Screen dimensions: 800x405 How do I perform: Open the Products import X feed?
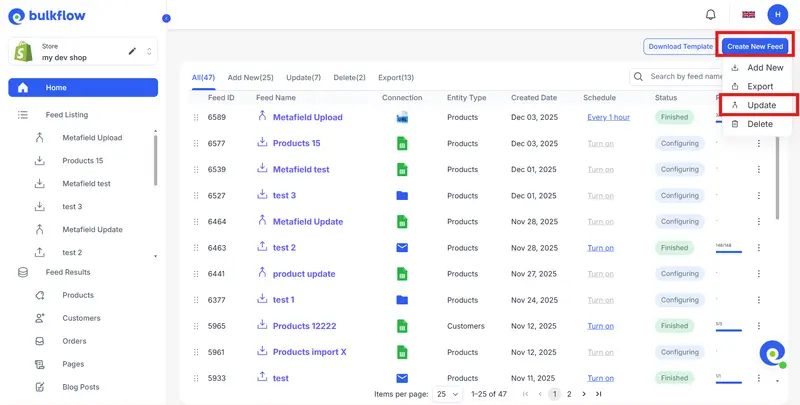pos(310,352)
